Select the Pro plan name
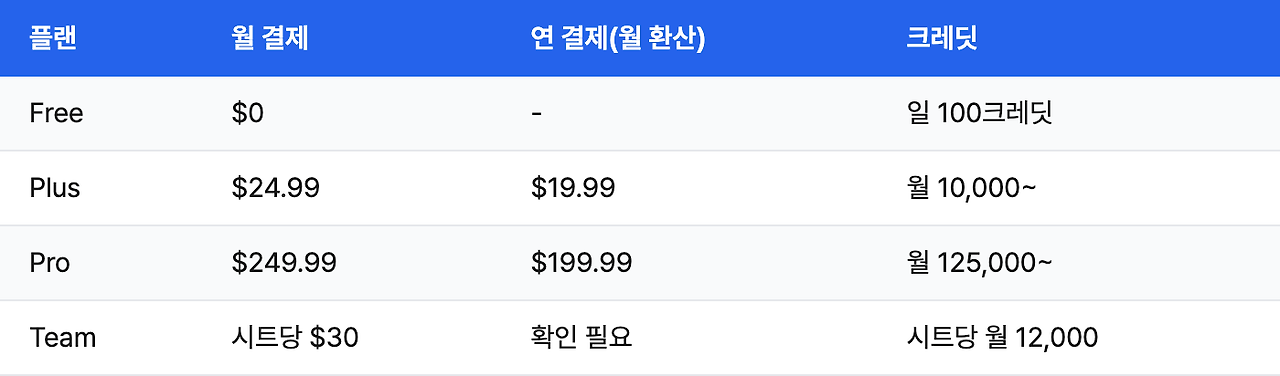Viewport: 1280px width, 376px height. pyautogui.click(x=50, y=263)
